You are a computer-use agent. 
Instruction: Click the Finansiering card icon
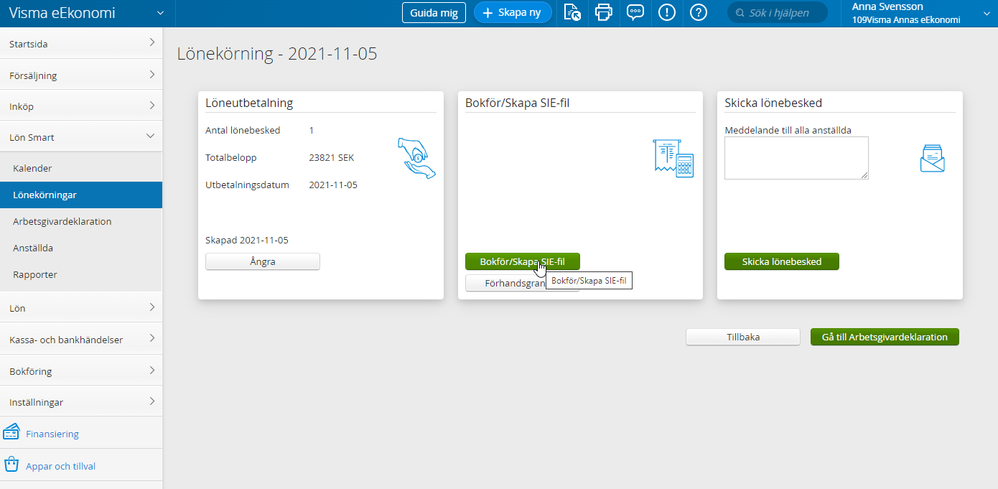point(11,432)
